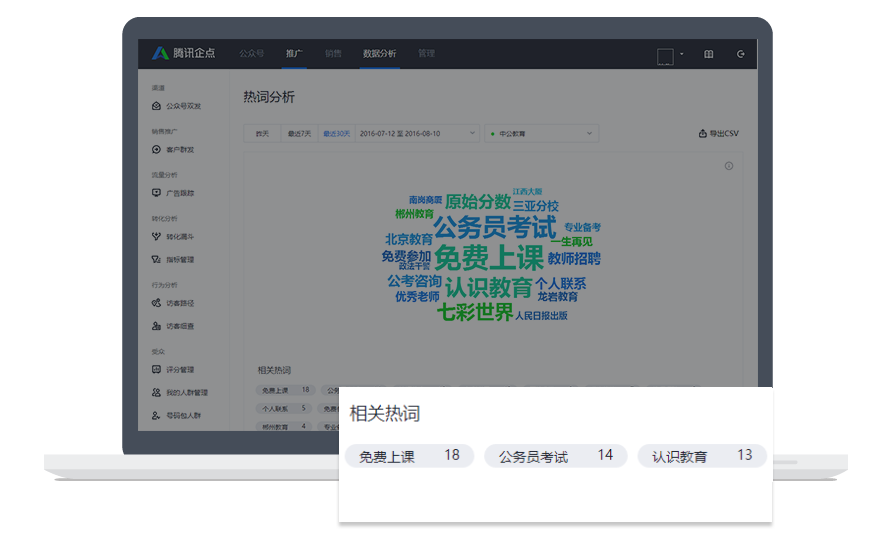Click the 腾讯企点 logo icon
The image size is (891, 546).
click(x=160, y=53)
